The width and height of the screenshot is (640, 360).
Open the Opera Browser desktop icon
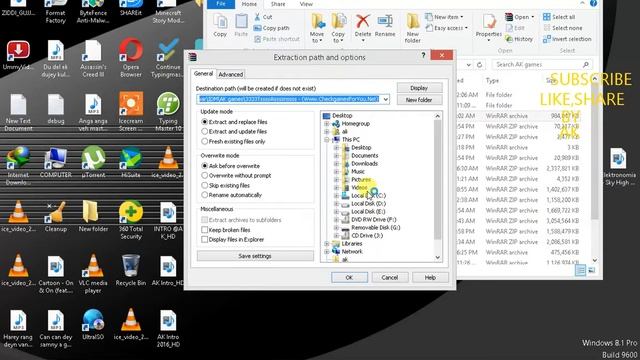131,58
